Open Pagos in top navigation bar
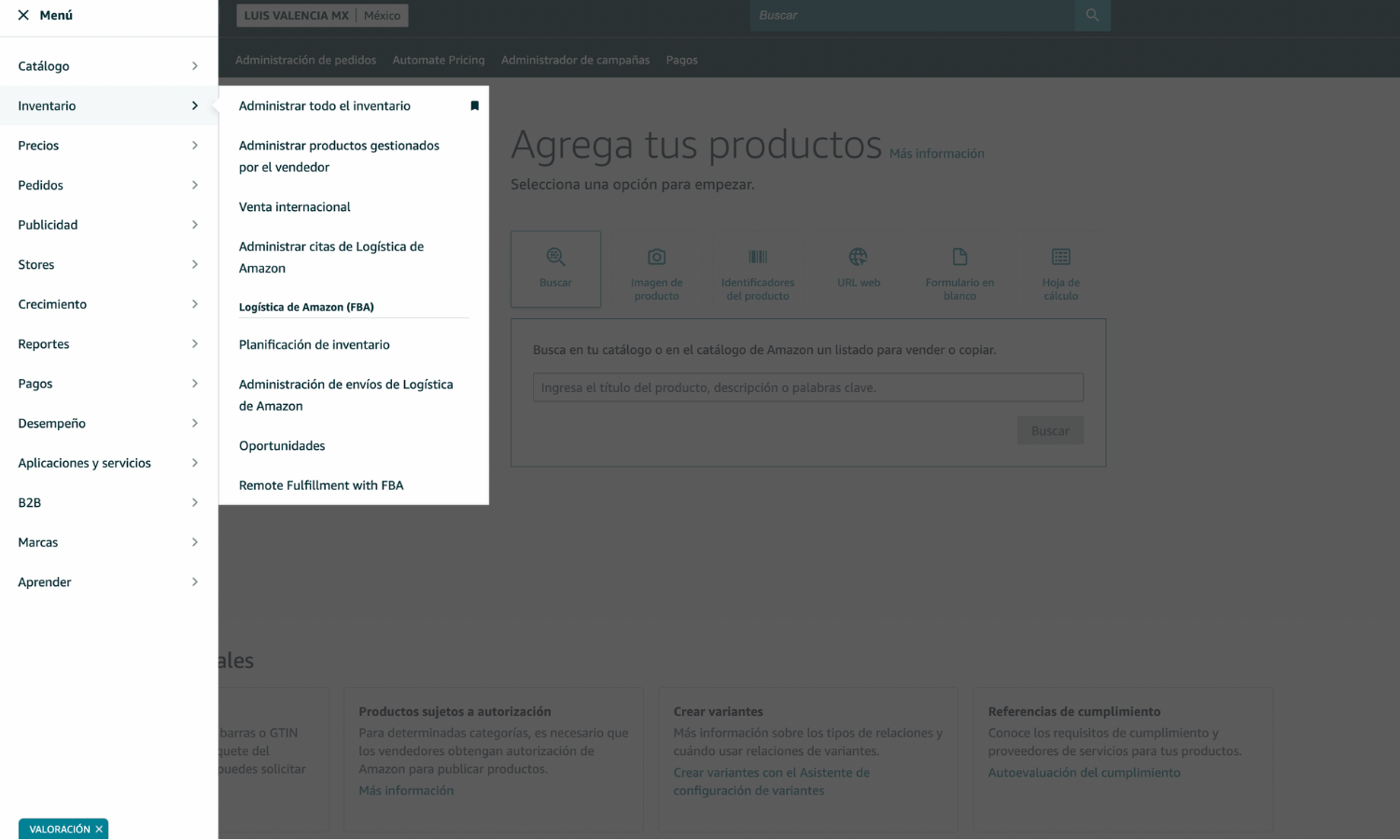 681,60
